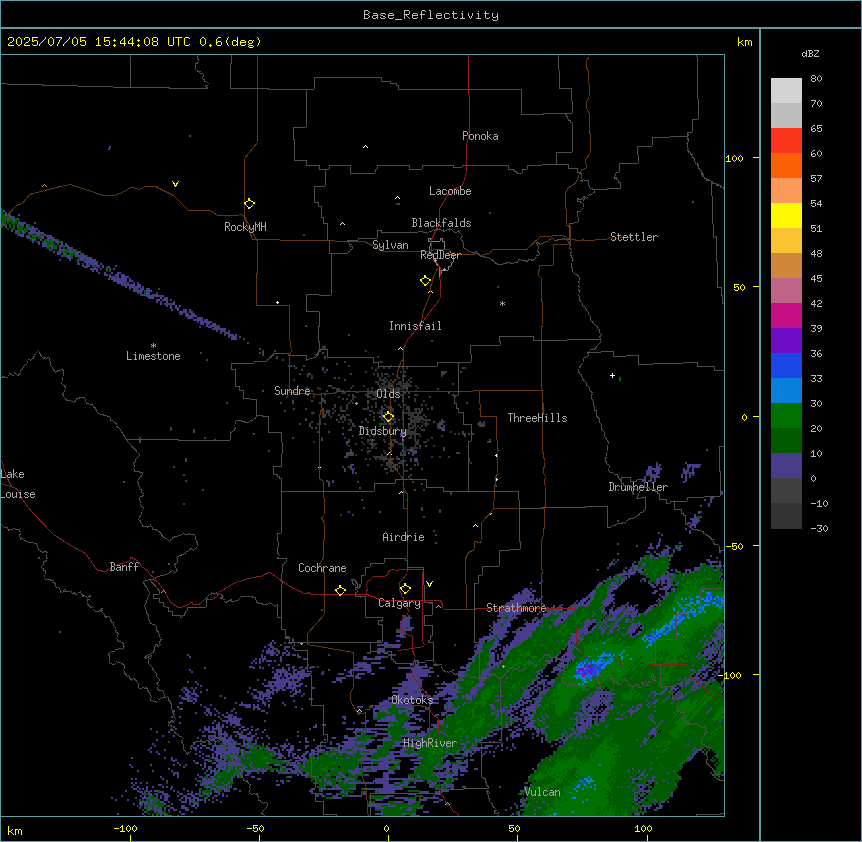Screen dimensions: 862x842
Task: Click the yellow V marker east of Calgary
Action: (x=429, y=584)
